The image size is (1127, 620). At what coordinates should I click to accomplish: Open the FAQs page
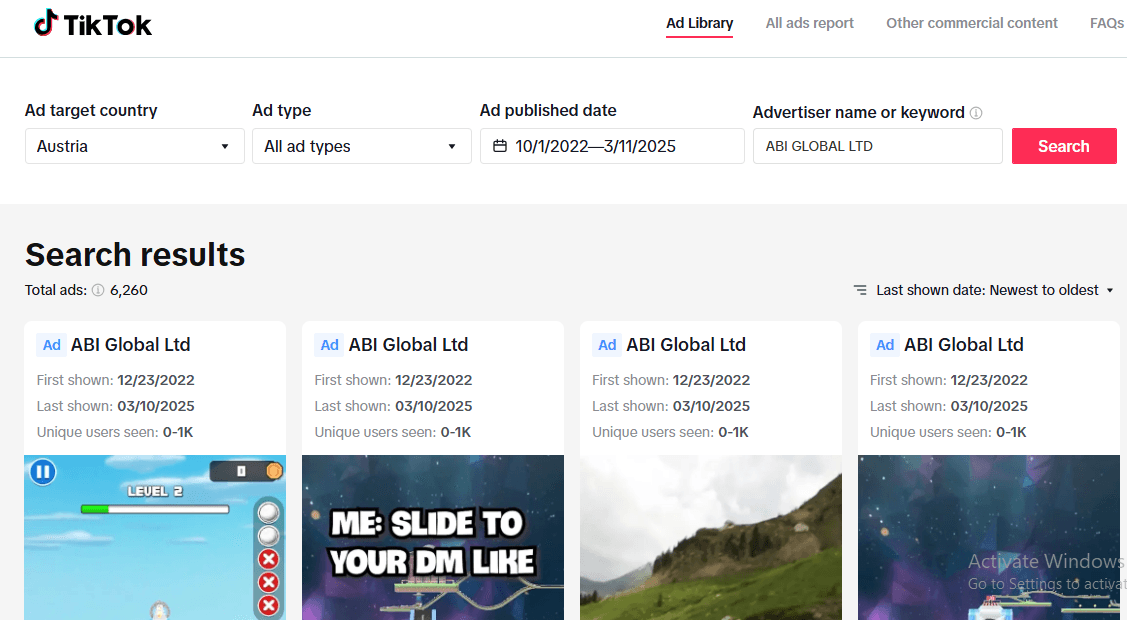pyautogui.click(x=1106, y=23)
